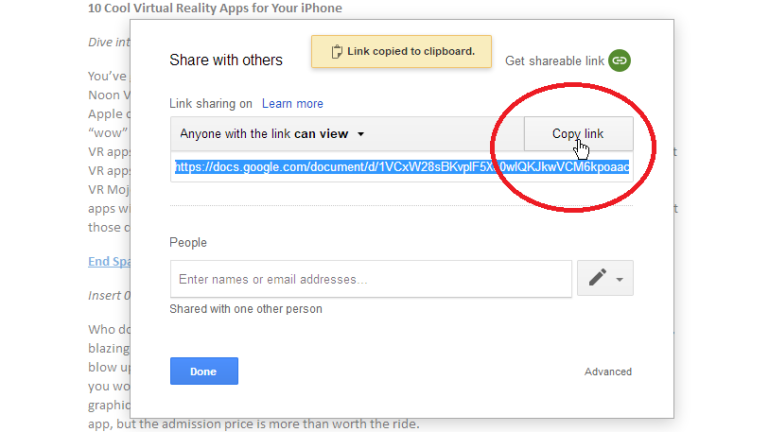Image resolution: width=769 pixels, height=432 pixels.
Task: Click the People label
Action: click(188, 242)
